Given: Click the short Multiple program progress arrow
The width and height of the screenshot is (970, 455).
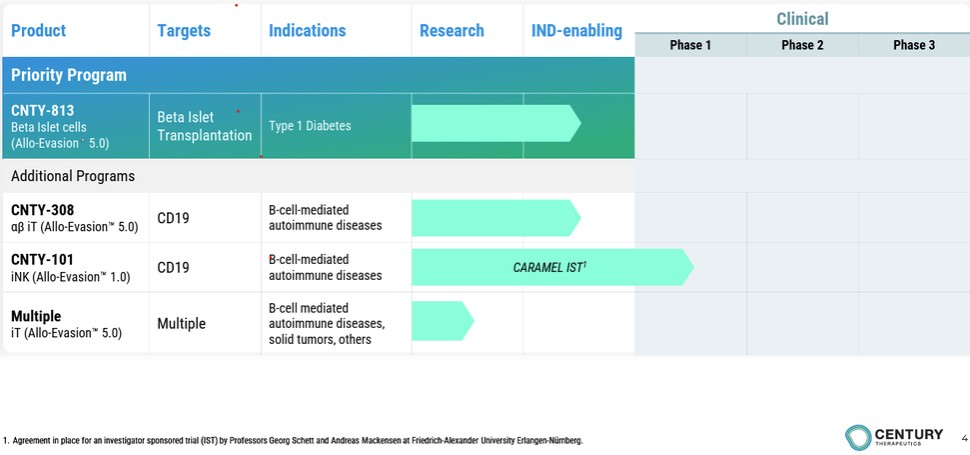Looking at the screenshot, I should coord(441,320).
